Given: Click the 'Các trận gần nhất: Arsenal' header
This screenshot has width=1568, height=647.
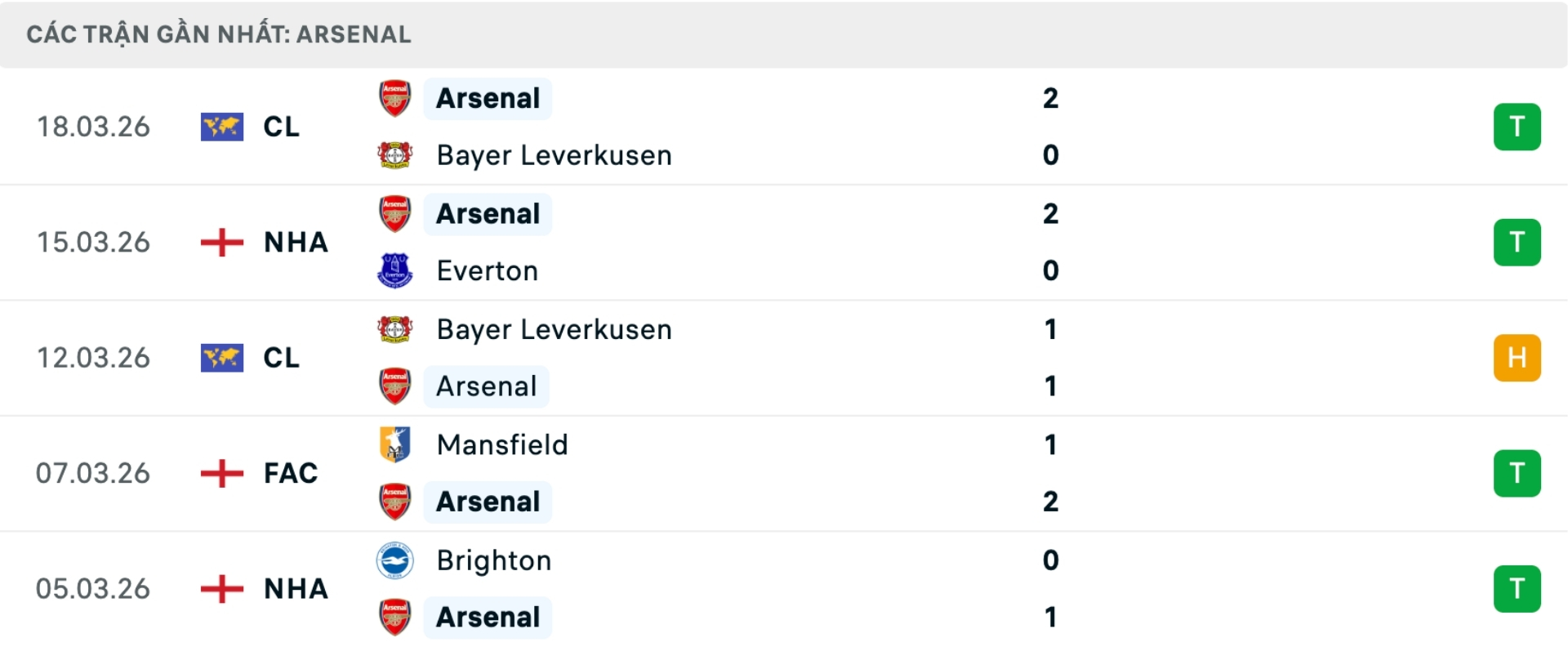Looking at the screenshot, I should [x=219, y=34].
